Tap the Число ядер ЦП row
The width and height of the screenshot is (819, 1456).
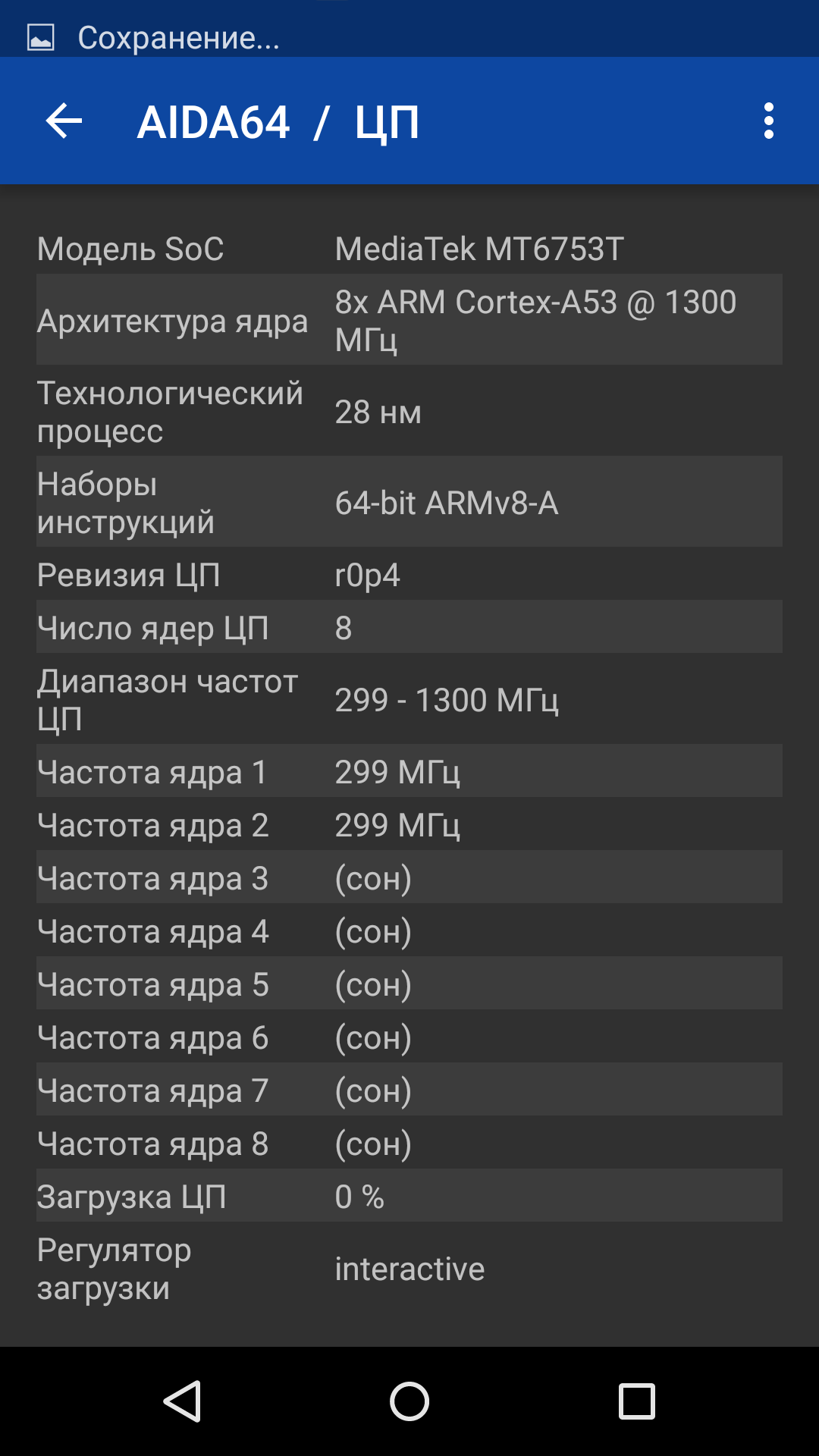pyautogui.click(x=409, y=626)
